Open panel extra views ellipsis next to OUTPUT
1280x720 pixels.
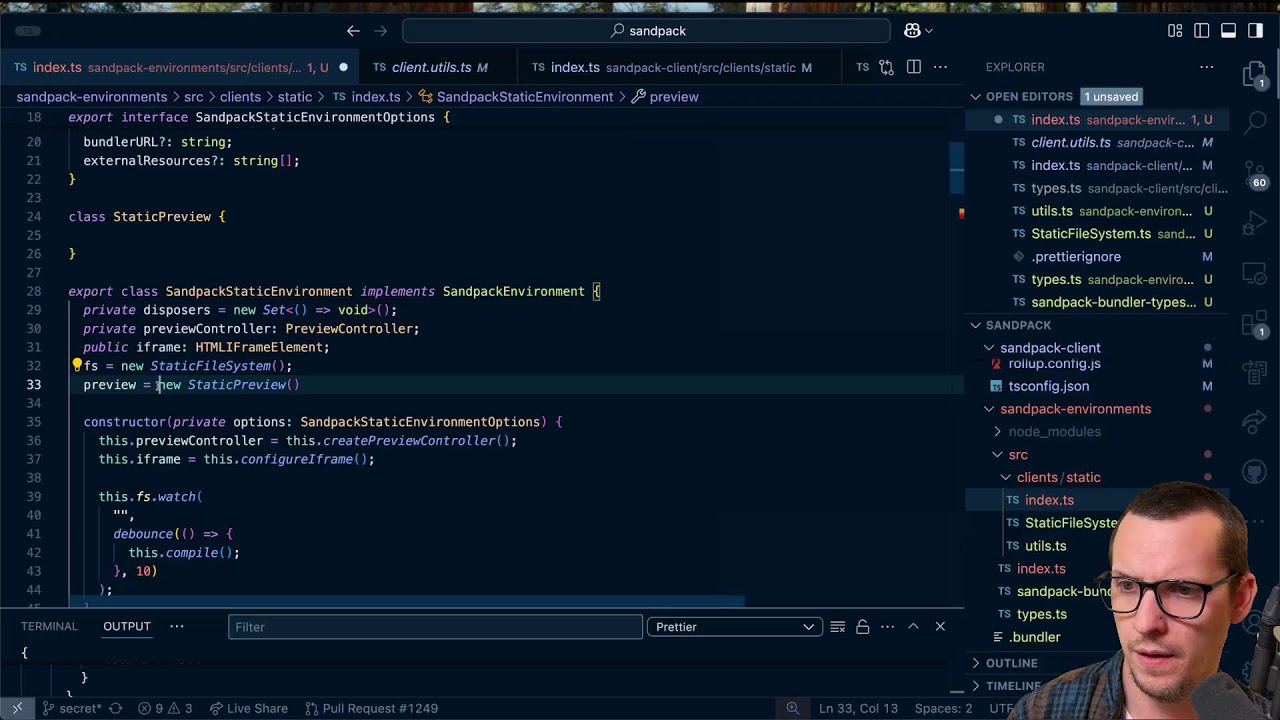177,626
